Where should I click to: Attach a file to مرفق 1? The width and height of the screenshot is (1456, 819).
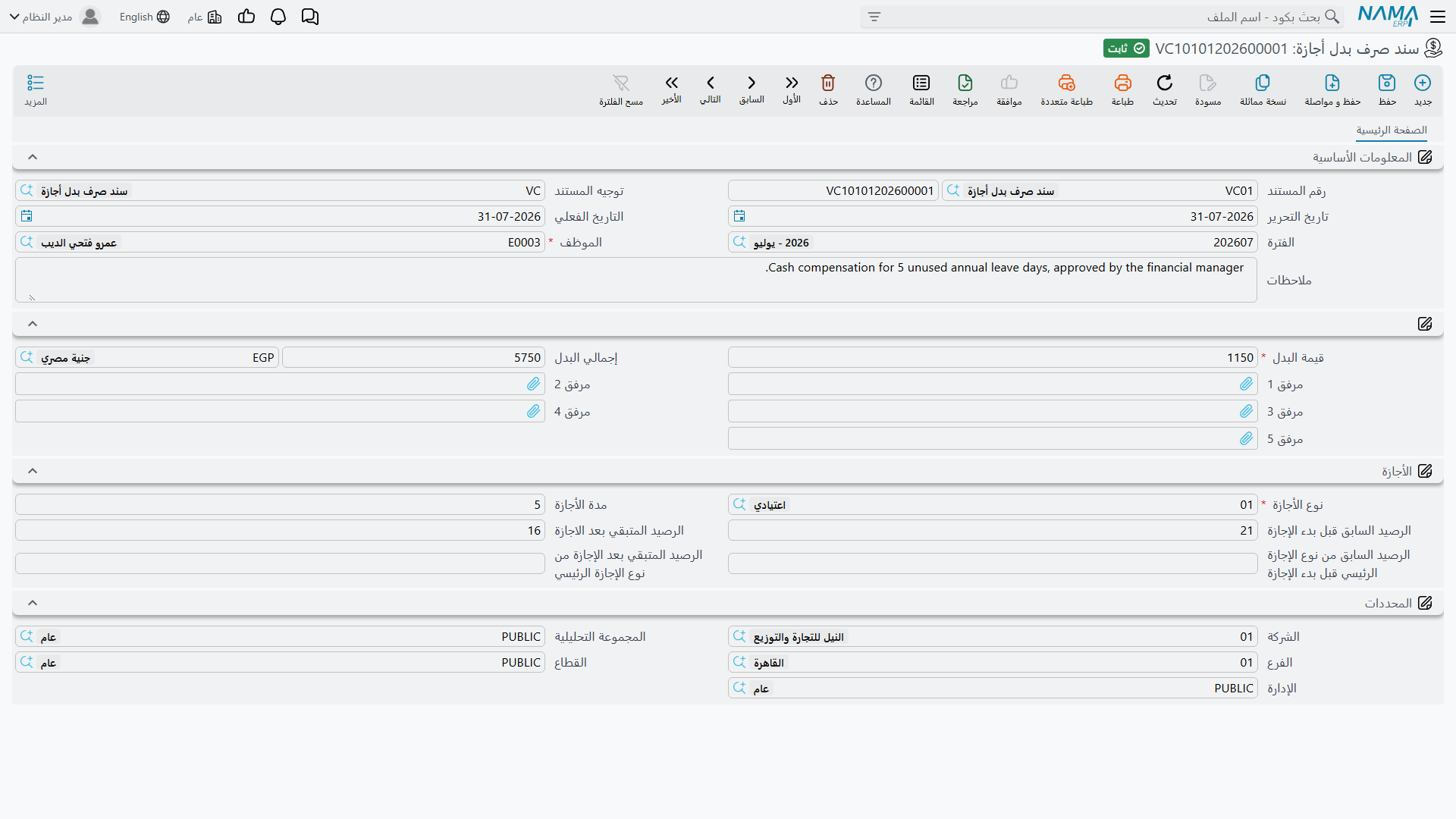1247,384
